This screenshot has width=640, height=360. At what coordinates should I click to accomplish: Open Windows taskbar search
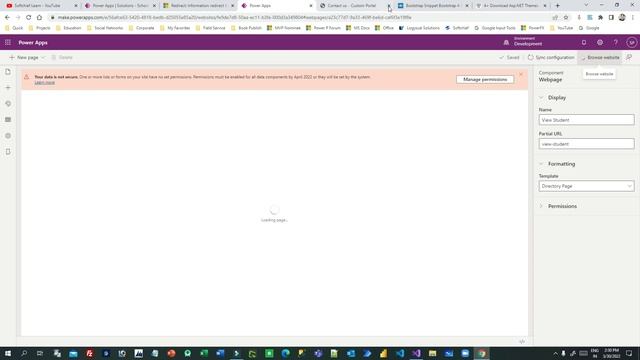(24, 353)
